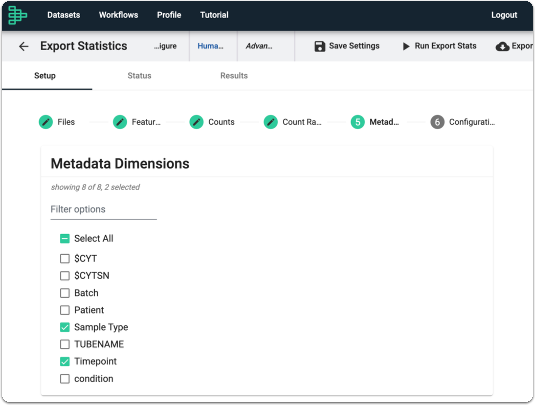The width and height of the screenshot is (535, 405).
Task: Check the condition checkbox
Action: [64, 379]
